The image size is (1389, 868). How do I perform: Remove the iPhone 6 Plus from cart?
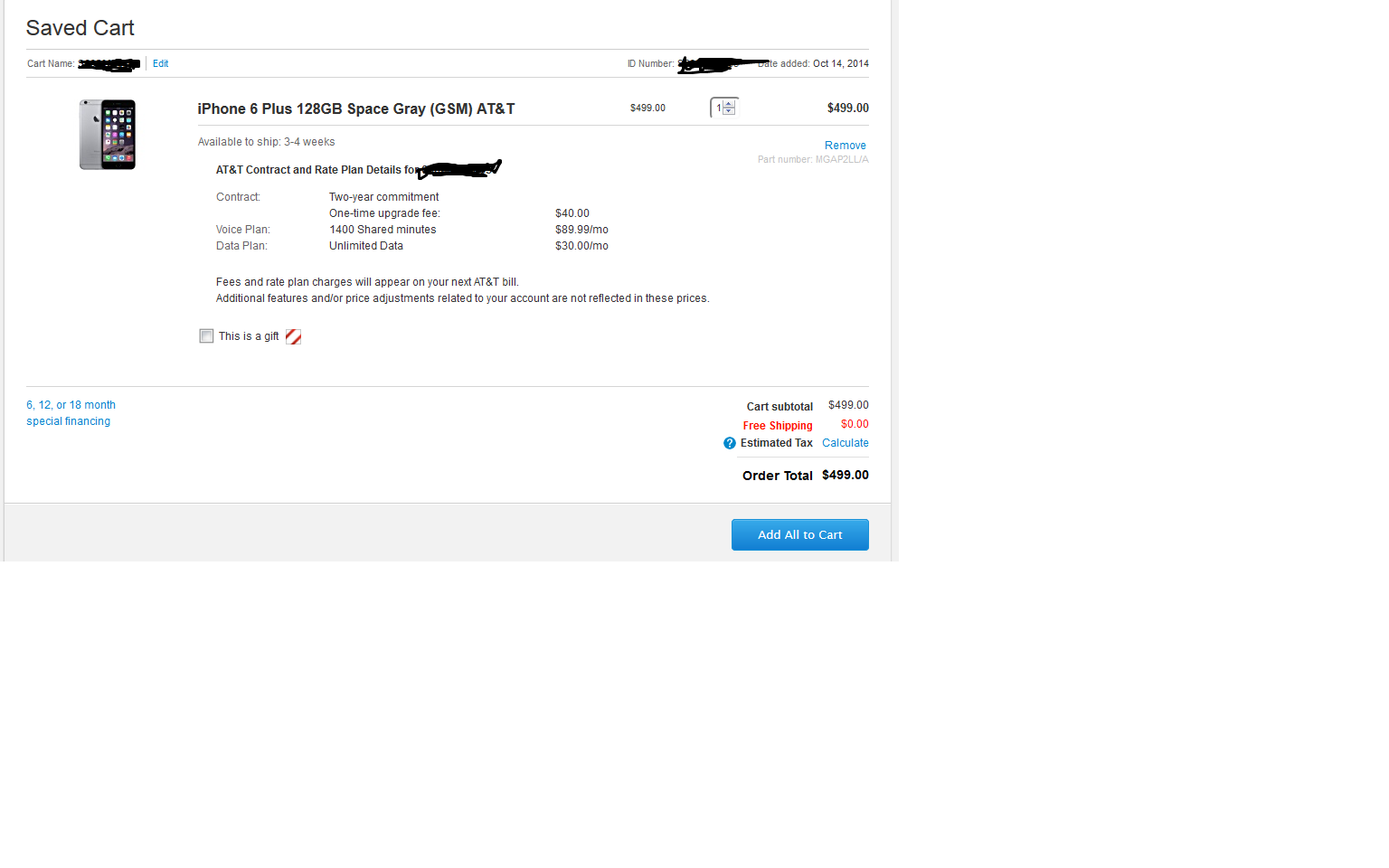pos(845,146)
